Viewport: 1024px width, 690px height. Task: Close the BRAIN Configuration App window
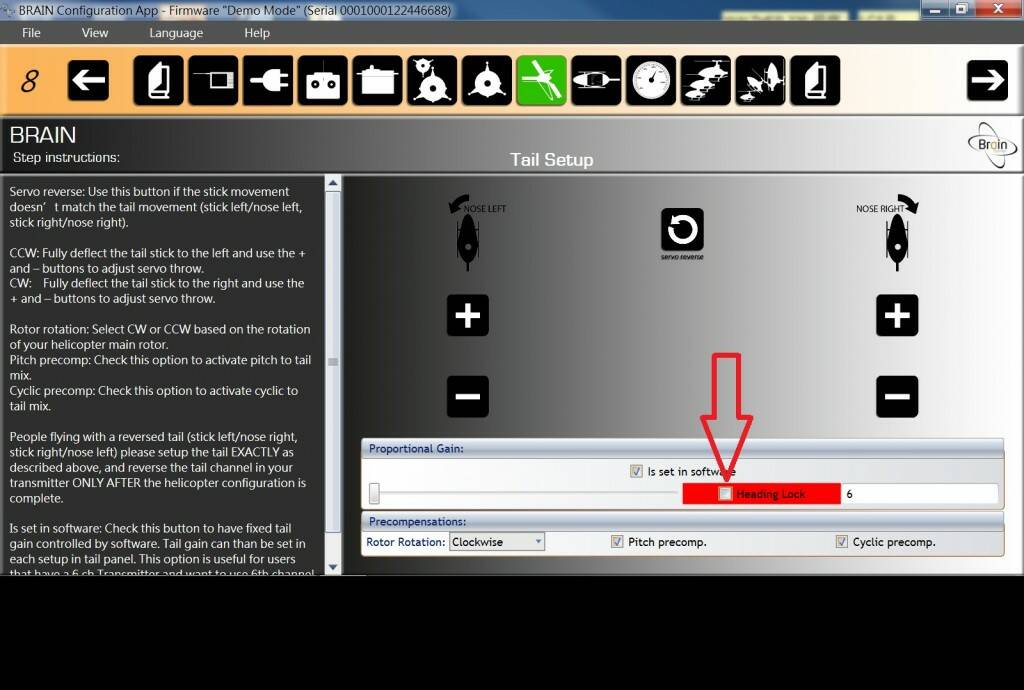tap(999, 9)
